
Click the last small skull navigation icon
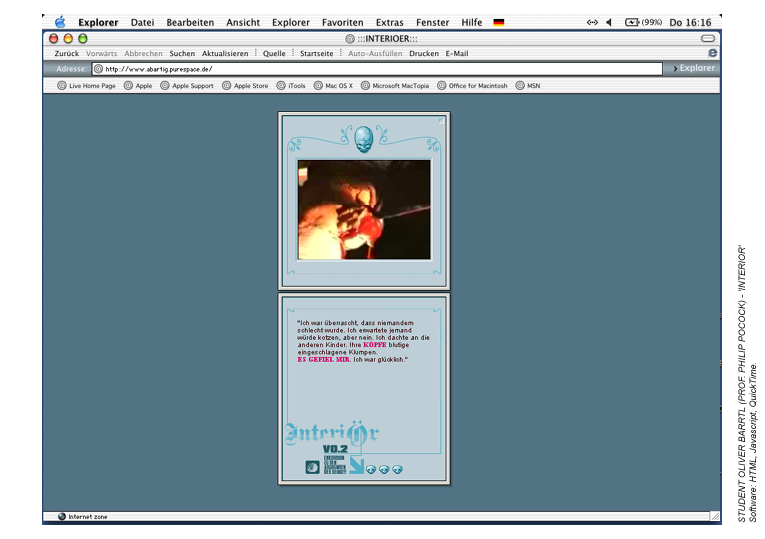pyautogui.click(x=397, y=468)
